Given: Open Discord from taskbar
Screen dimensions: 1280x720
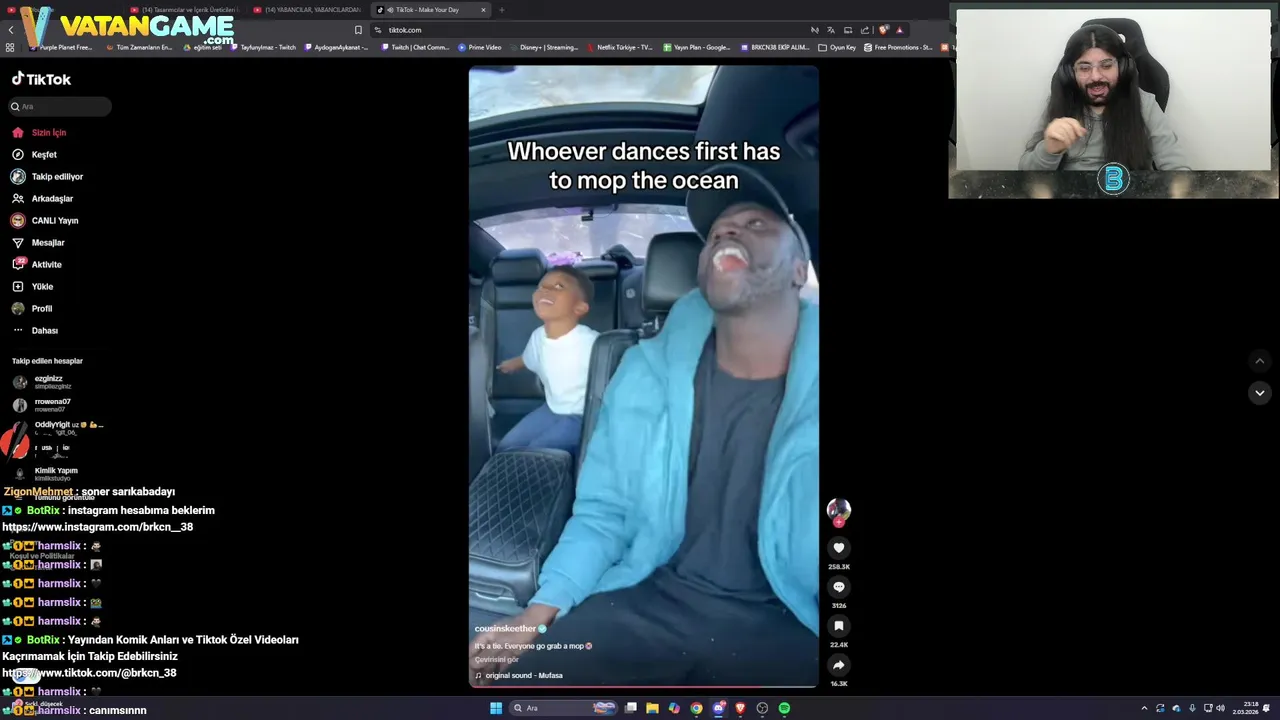Looking at the screenshot, I should (719, 708).
